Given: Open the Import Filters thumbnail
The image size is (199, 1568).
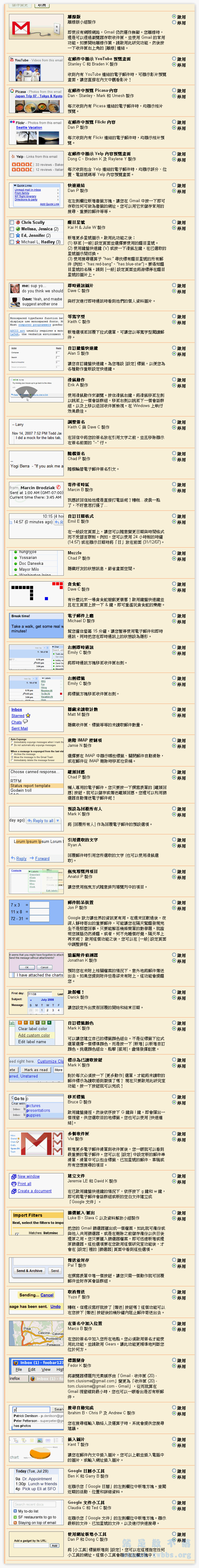Looking at the screenshot, I should click(x=37, y=1222).
